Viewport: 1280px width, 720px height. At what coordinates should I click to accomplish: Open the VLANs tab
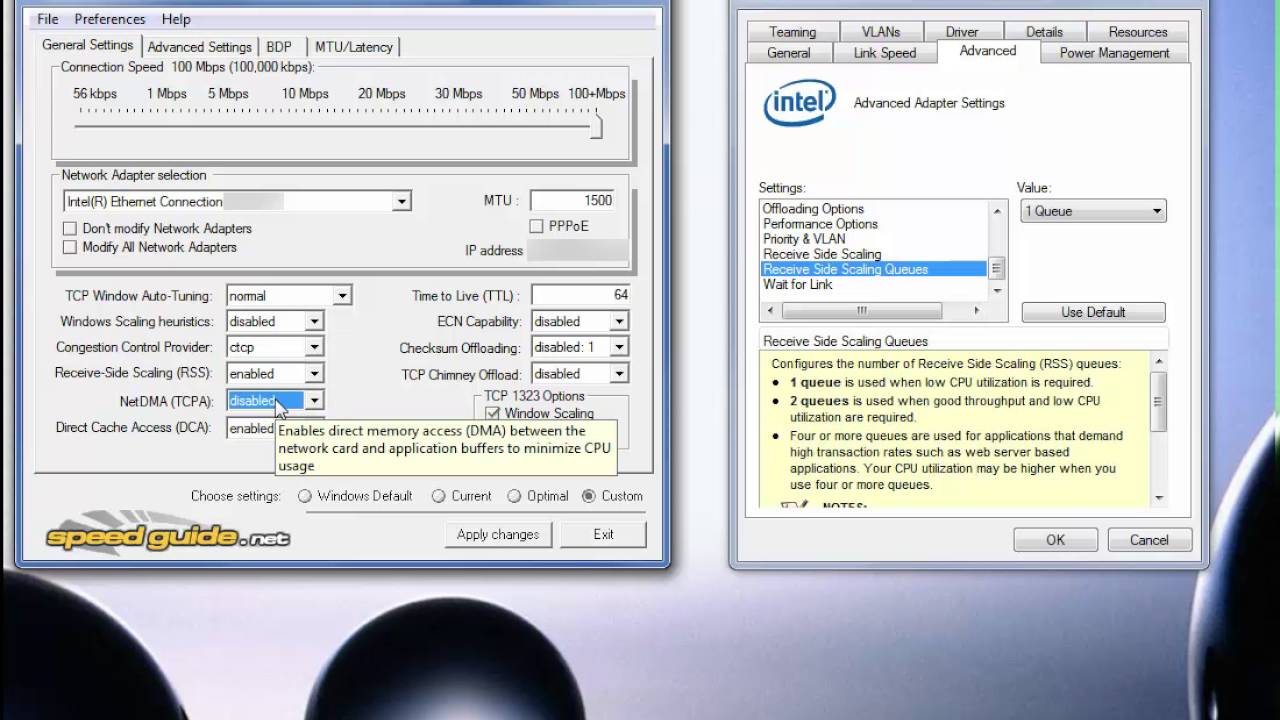(881, 32)
